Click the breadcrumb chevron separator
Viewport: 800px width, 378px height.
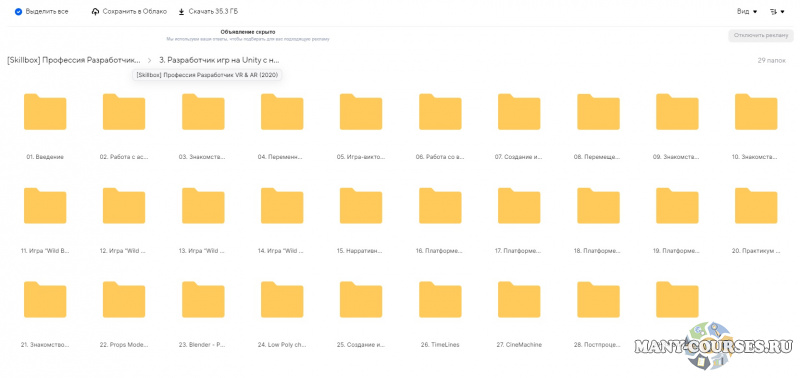149,60
